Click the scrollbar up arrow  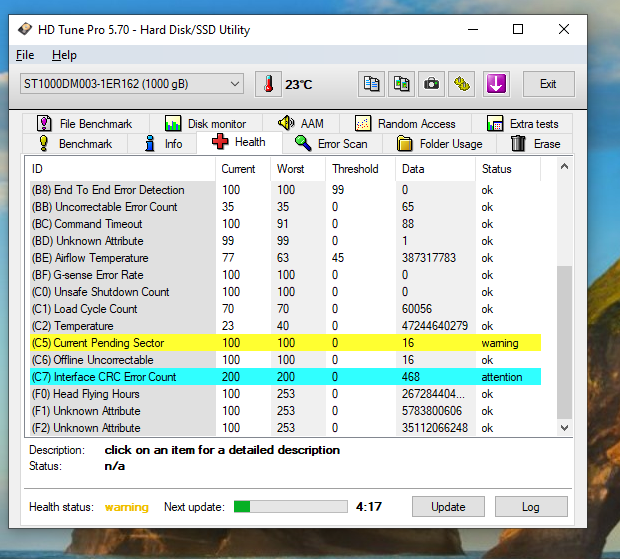point(564,166)
